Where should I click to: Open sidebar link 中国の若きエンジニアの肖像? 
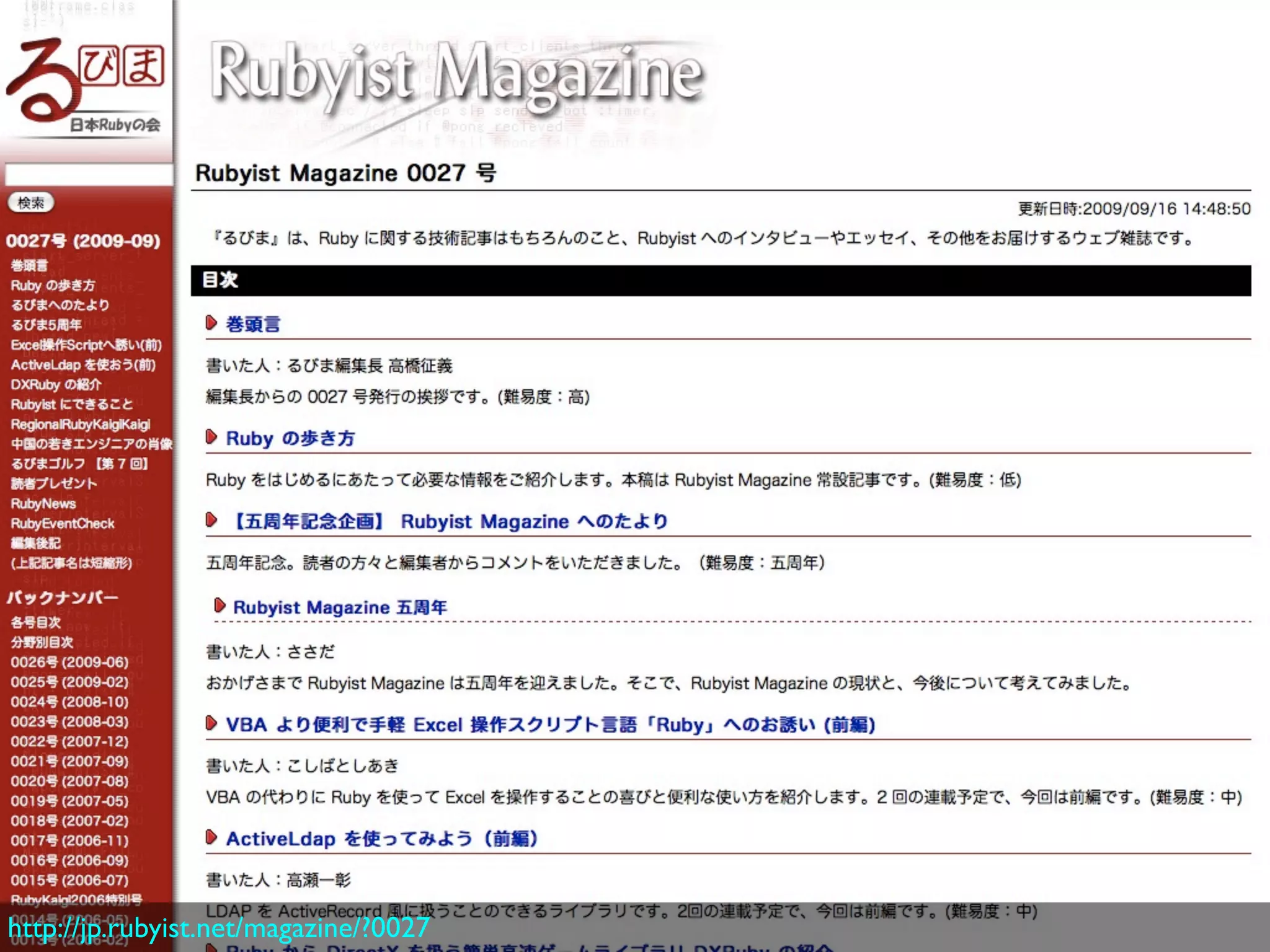pyautogui.click(x=91, y=444)
